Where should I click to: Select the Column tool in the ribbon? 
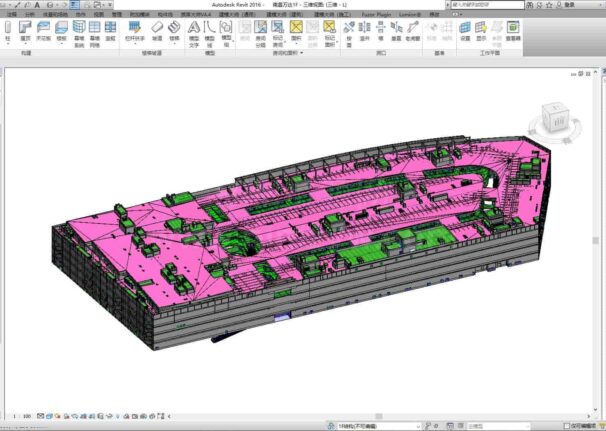pos(7,31)
